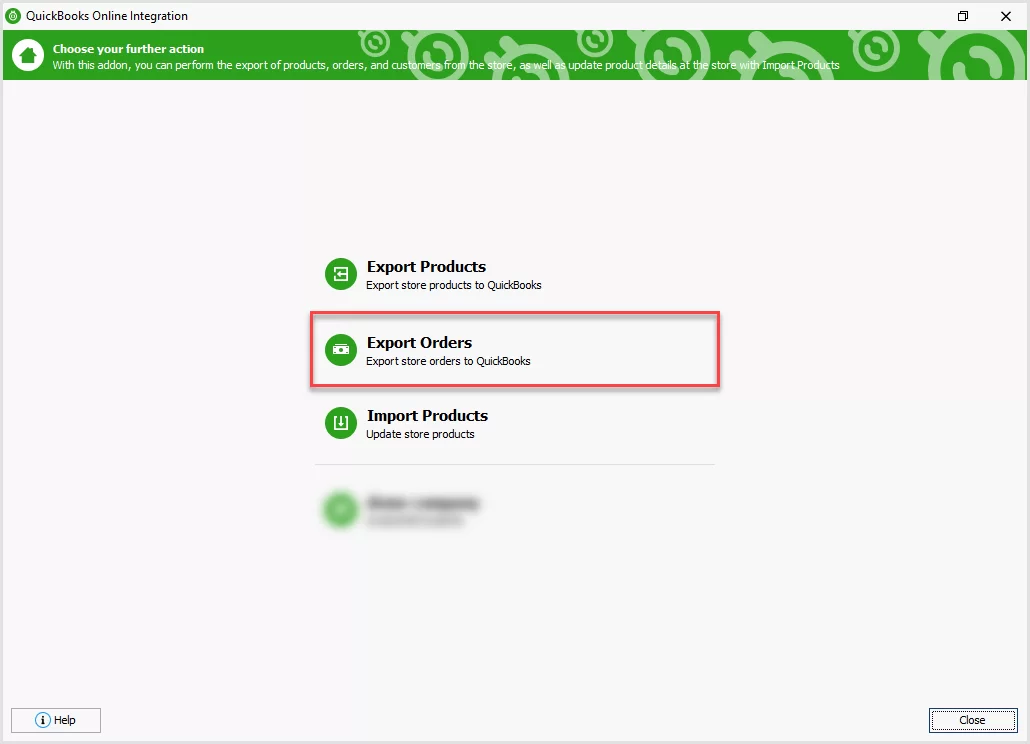The width and height of the screenshot is (1030, 744).
Task: Select the Import Products download icon
Action: tap(340, 423)
